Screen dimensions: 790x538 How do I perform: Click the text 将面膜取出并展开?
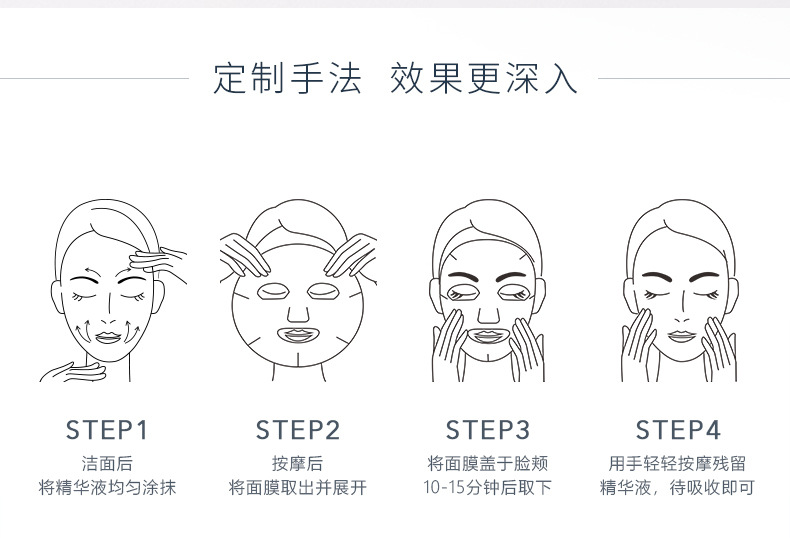[x=298, y=487]
